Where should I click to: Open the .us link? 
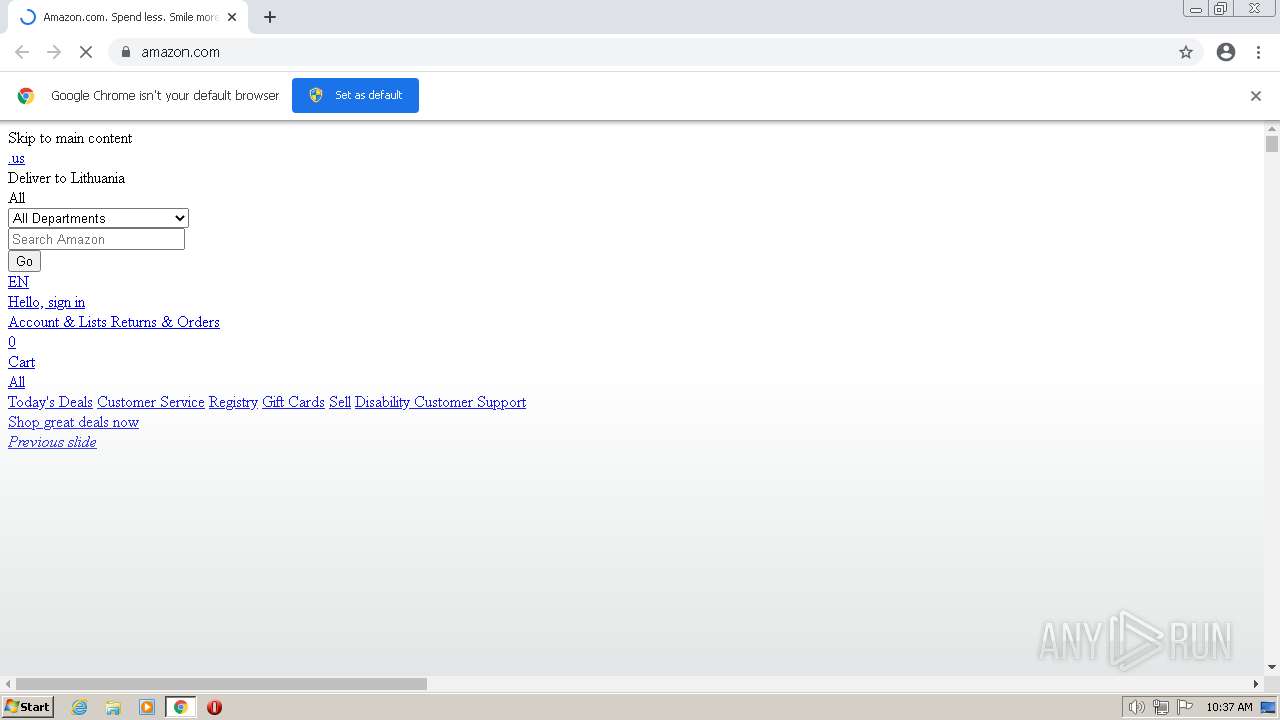coord(16,158)
